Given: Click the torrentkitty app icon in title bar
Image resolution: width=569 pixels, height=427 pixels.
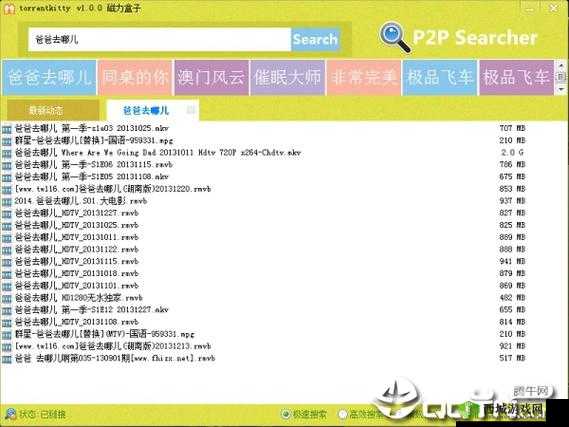Looking at the screenshot, I should [x=9, y=8].
